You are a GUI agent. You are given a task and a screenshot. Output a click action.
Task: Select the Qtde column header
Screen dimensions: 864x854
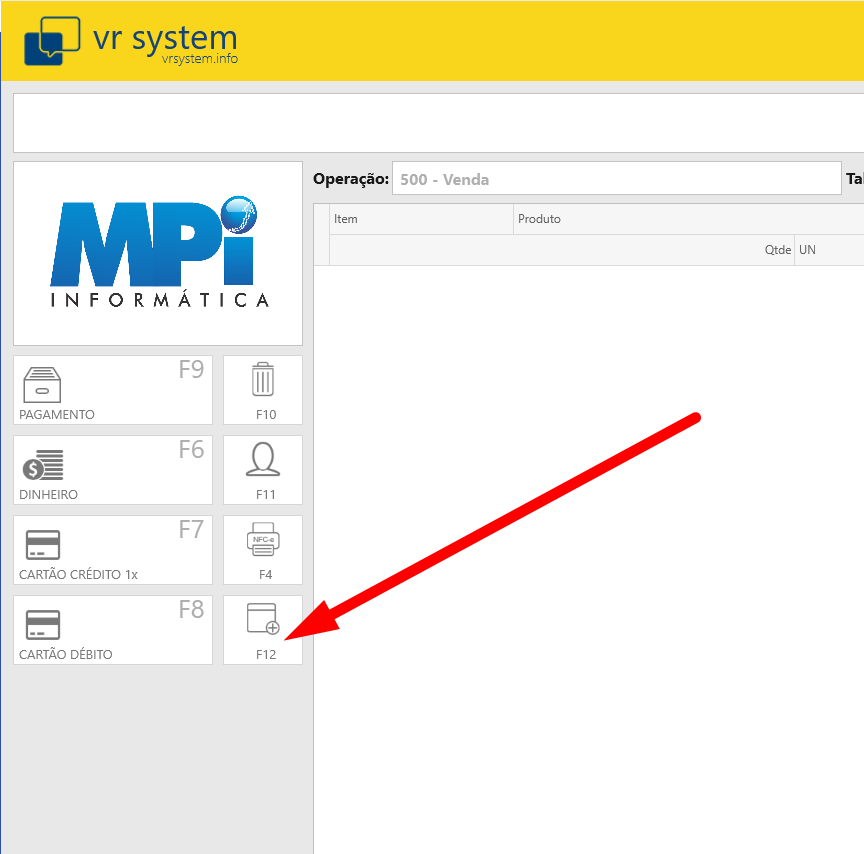tap(777, 250)
